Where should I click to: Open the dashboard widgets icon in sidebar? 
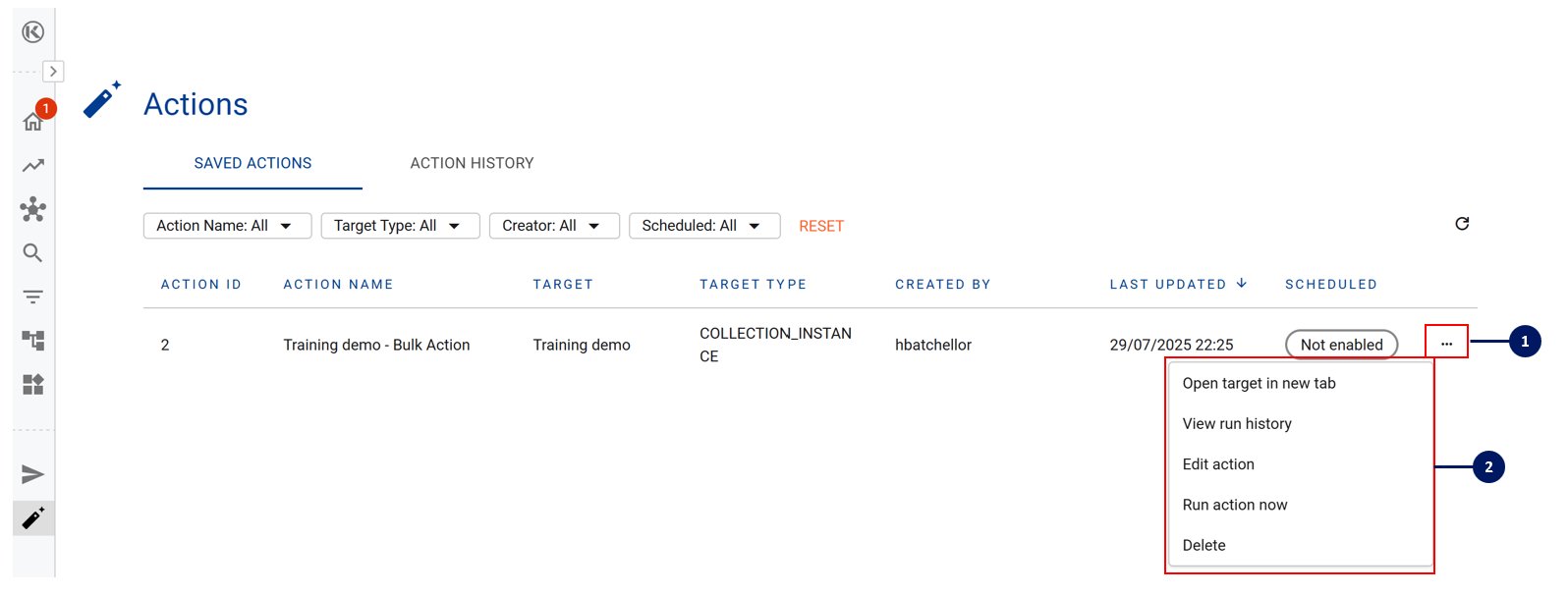(33, 384)
